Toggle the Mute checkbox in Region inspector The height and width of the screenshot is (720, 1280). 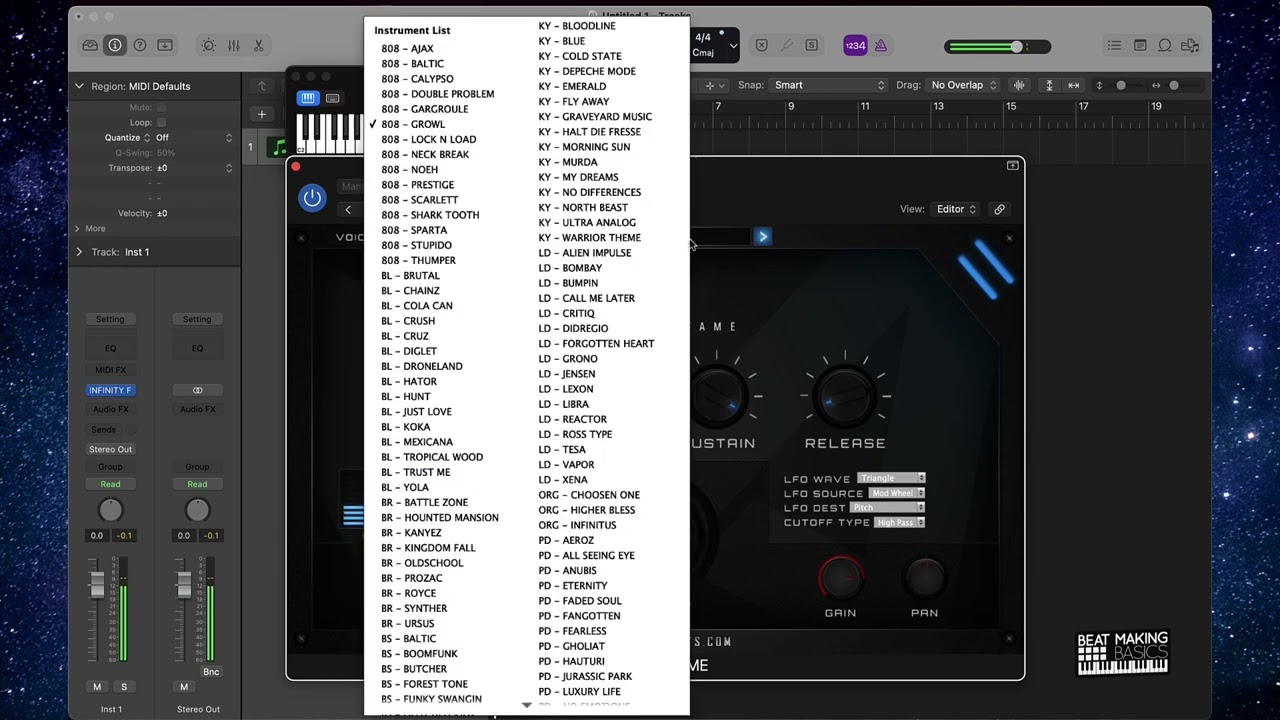(161, 107)
